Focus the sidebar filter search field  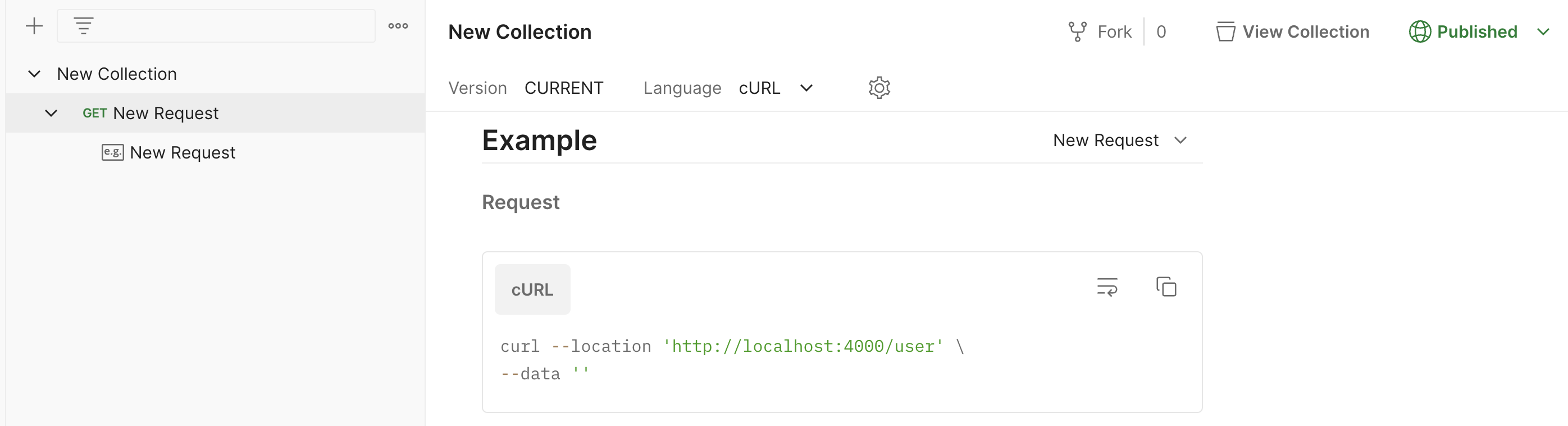coord(216,26)
